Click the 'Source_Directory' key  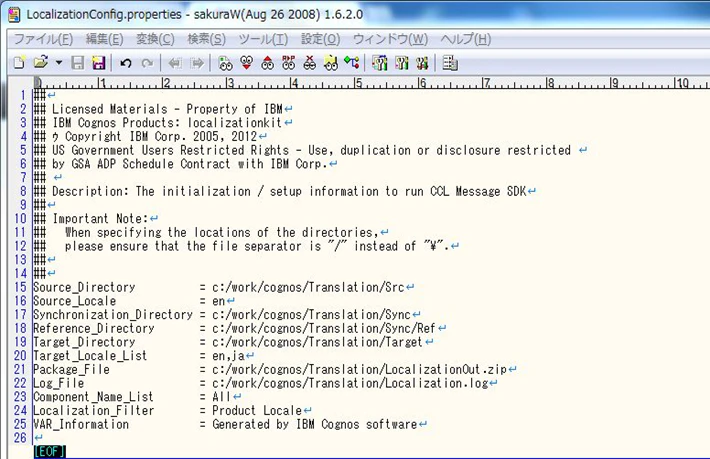tap(84, 287)
